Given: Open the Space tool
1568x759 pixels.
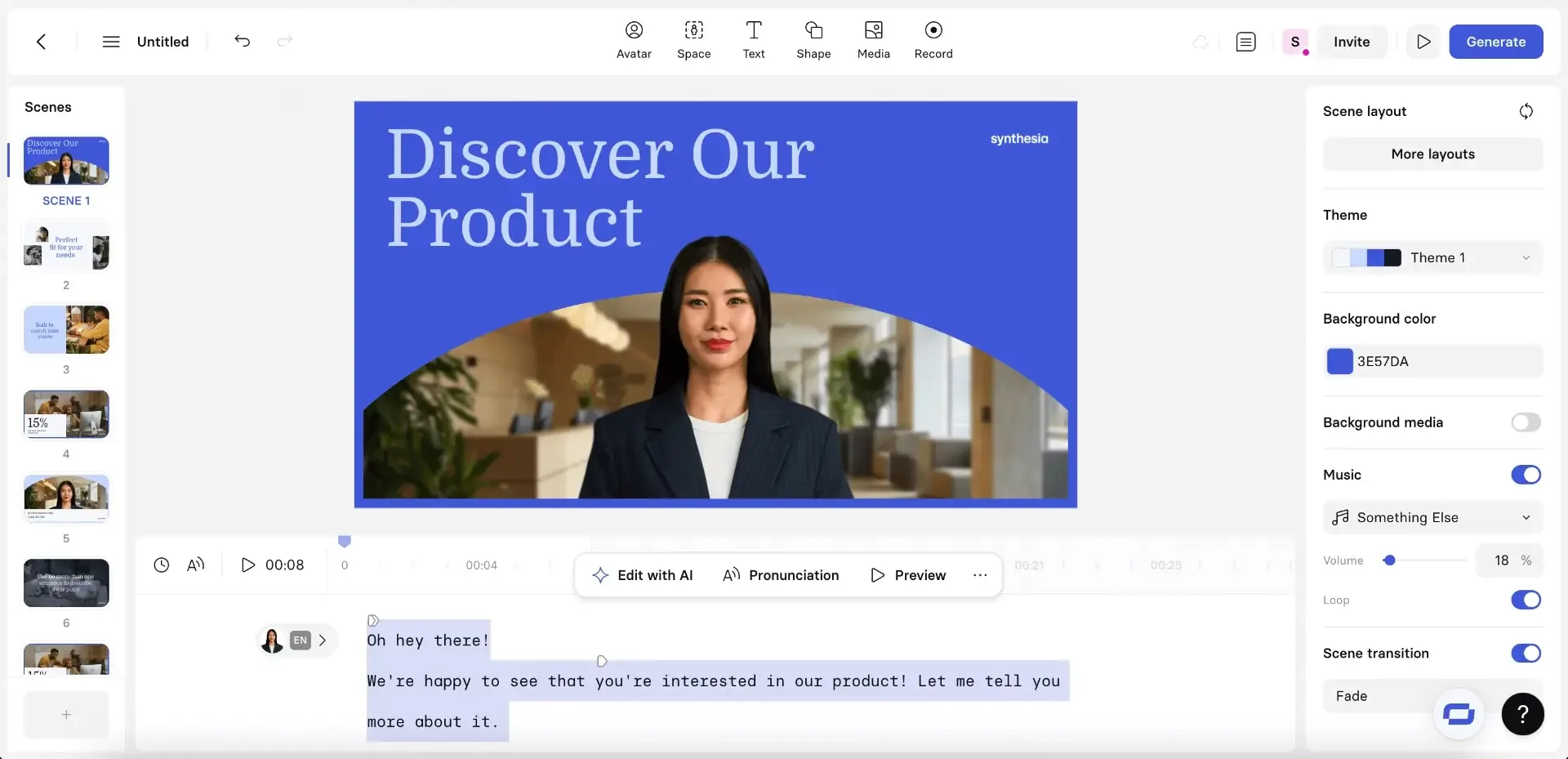Looking at the screenshot, I should (693, 41).
